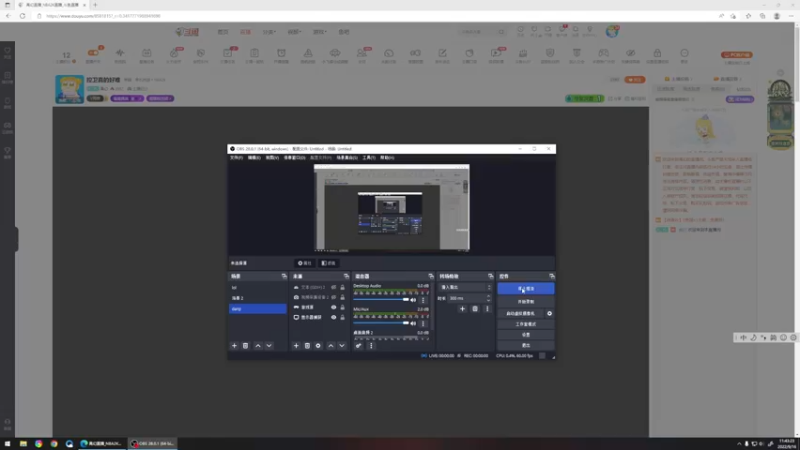Click the Start Recording button
This screenshot has width=800, height=450.
(526, 302)
